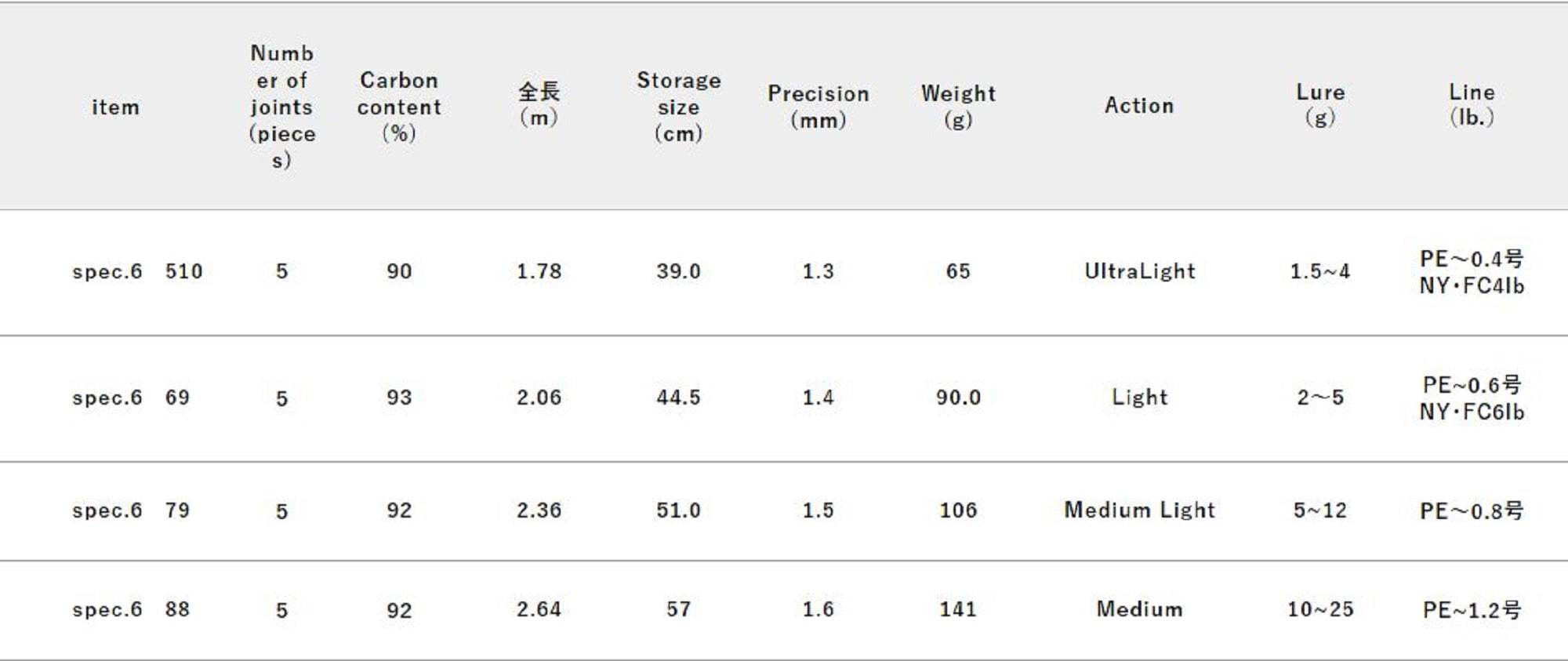Image resolution: width=1568 pixels, height=661 pixels.
Task: Click the 44.5 storage size value
Action: pos(678,398)
